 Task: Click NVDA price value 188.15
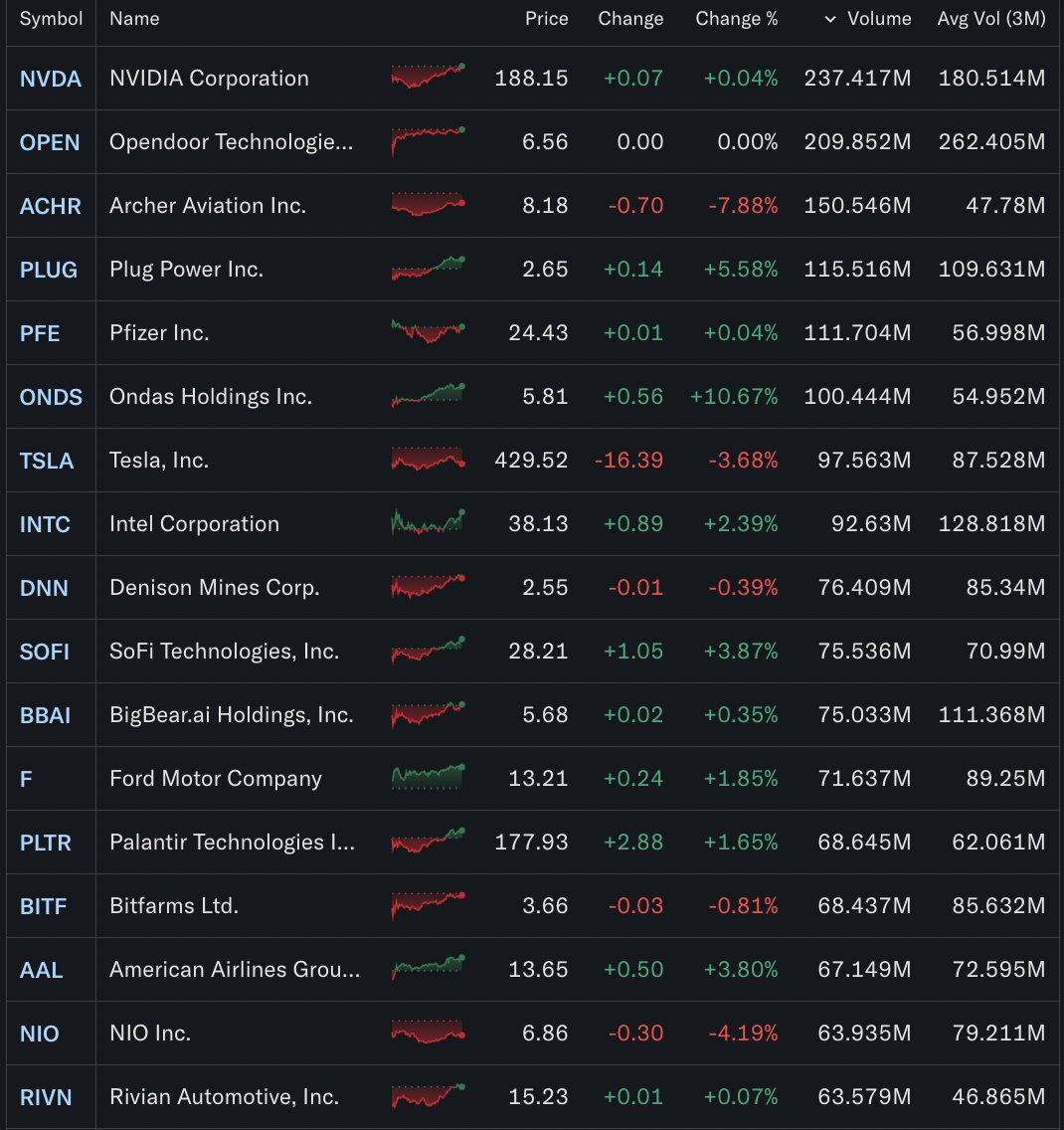(531, 78)
